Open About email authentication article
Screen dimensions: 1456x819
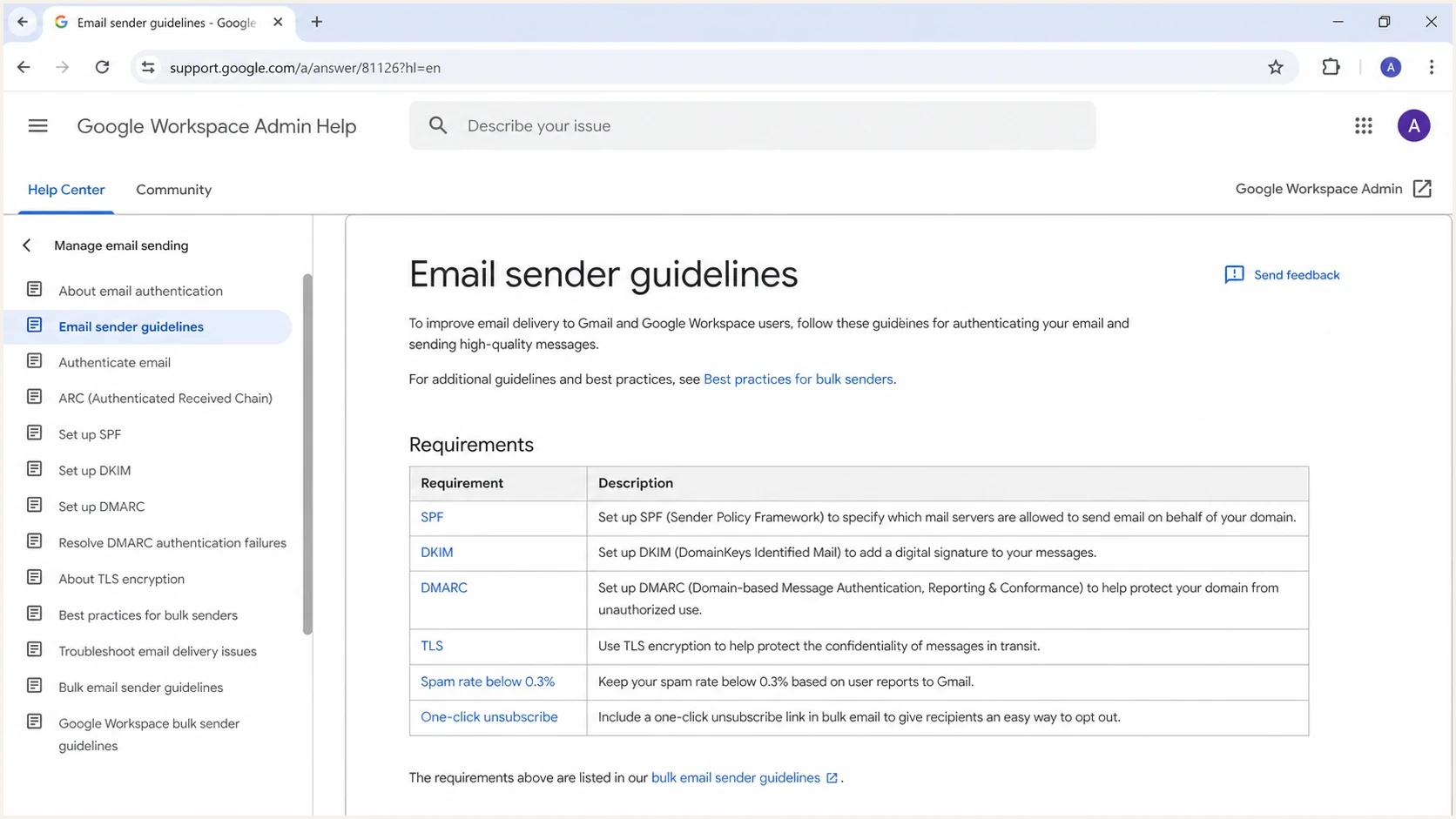pyautogui.click(x=140, y=291)
